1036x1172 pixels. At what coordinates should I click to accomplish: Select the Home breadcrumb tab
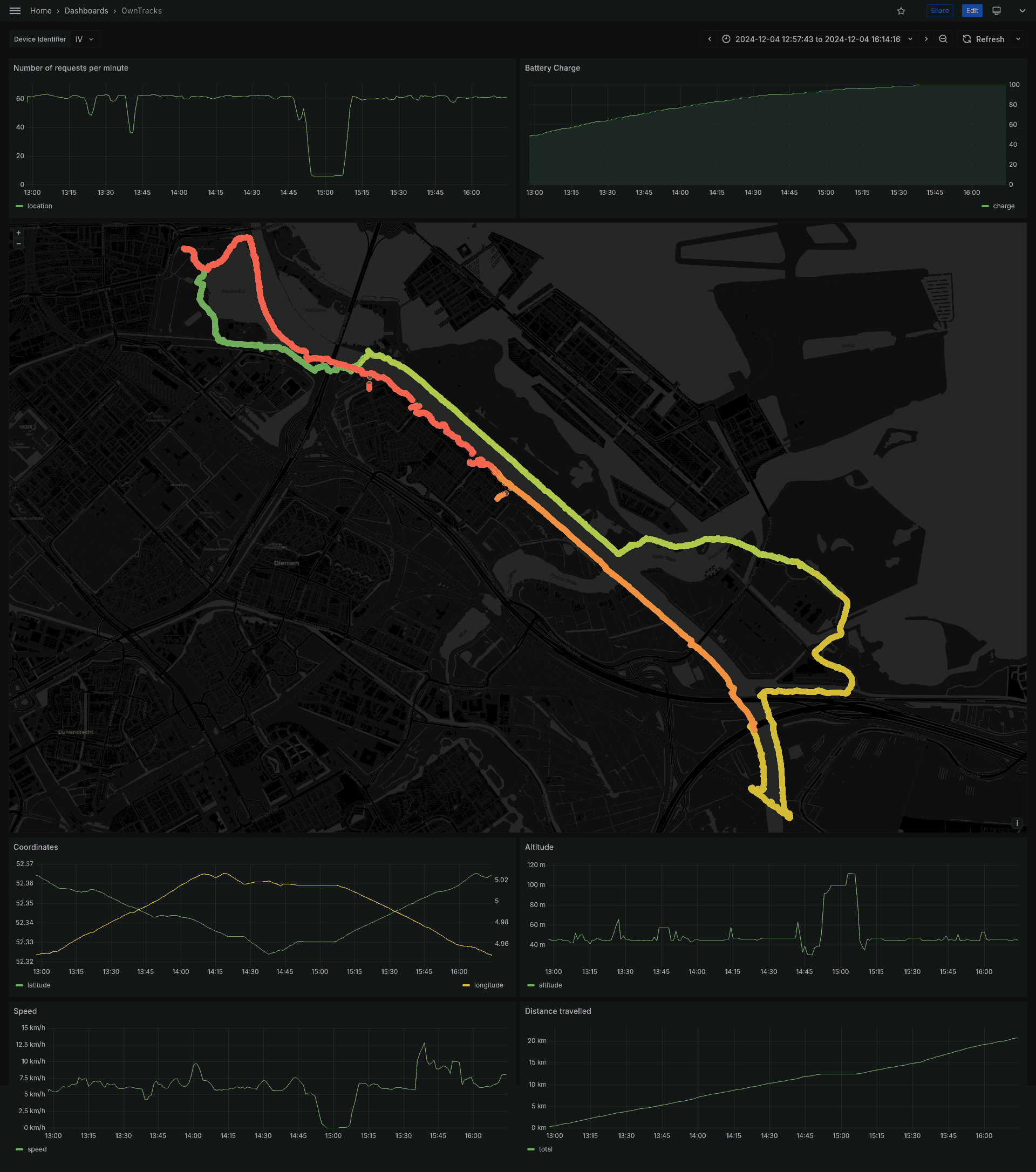(x=40, y=11)
